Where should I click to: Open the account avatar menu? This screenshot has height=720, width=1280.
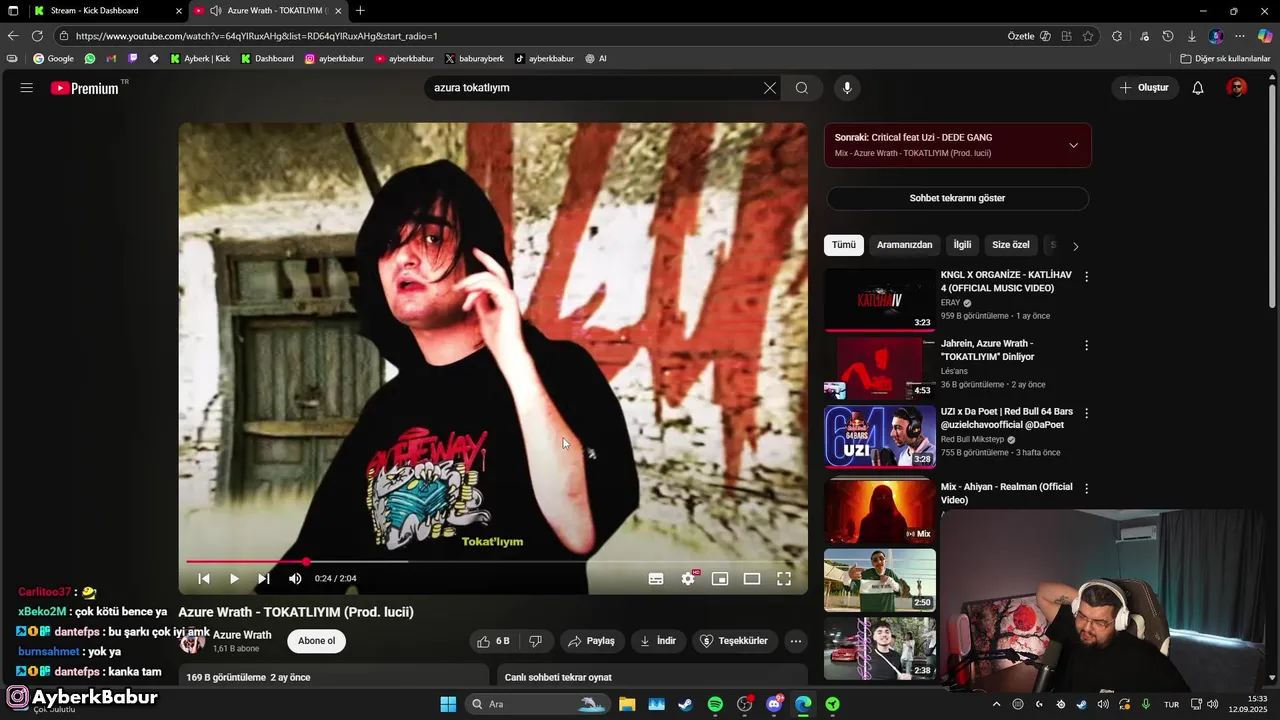pos(1237,88)
